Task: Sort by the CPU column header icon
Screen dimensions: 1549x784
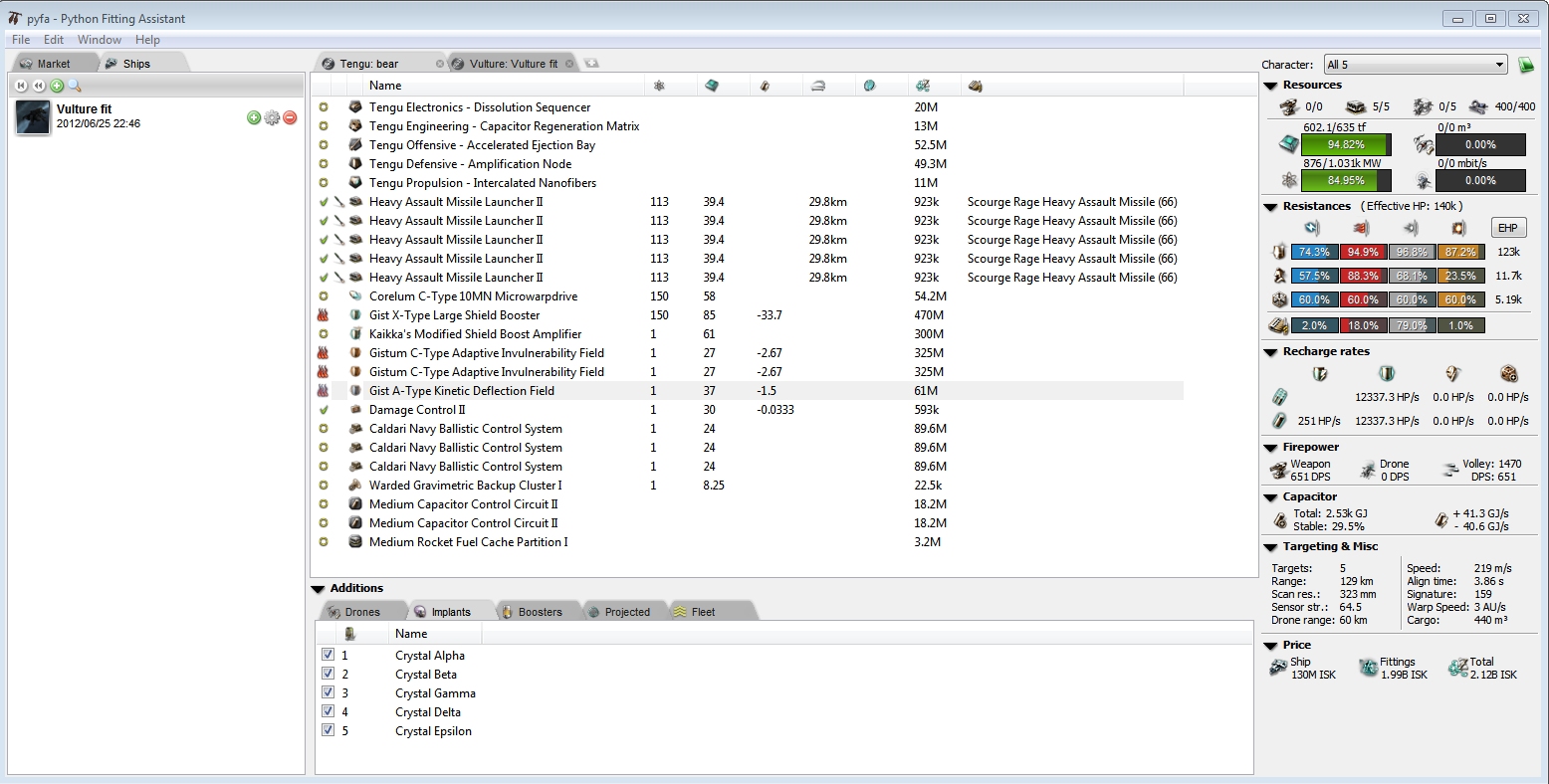Action: (712, 86)
